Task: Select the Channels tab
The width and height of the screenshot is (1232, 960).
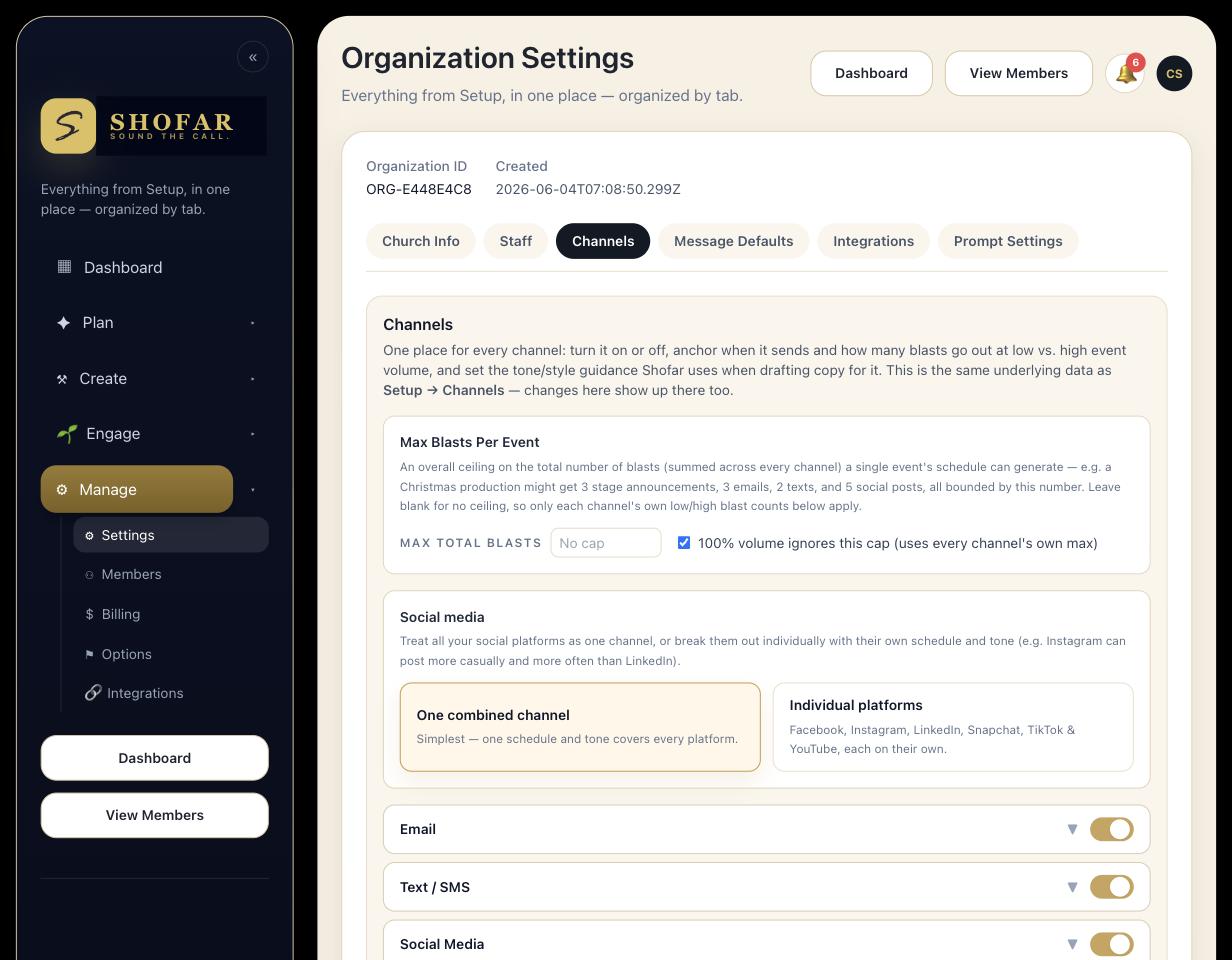Action: (x=603, y=241)
